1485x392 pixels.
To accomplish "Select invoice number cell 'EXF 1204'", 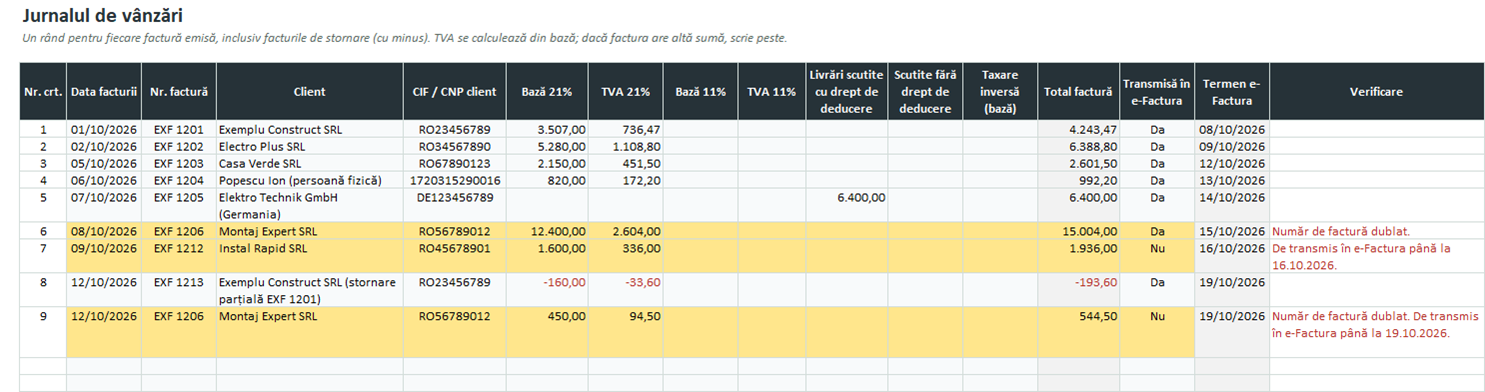I will pyautogui.click(x=179, y=180).
